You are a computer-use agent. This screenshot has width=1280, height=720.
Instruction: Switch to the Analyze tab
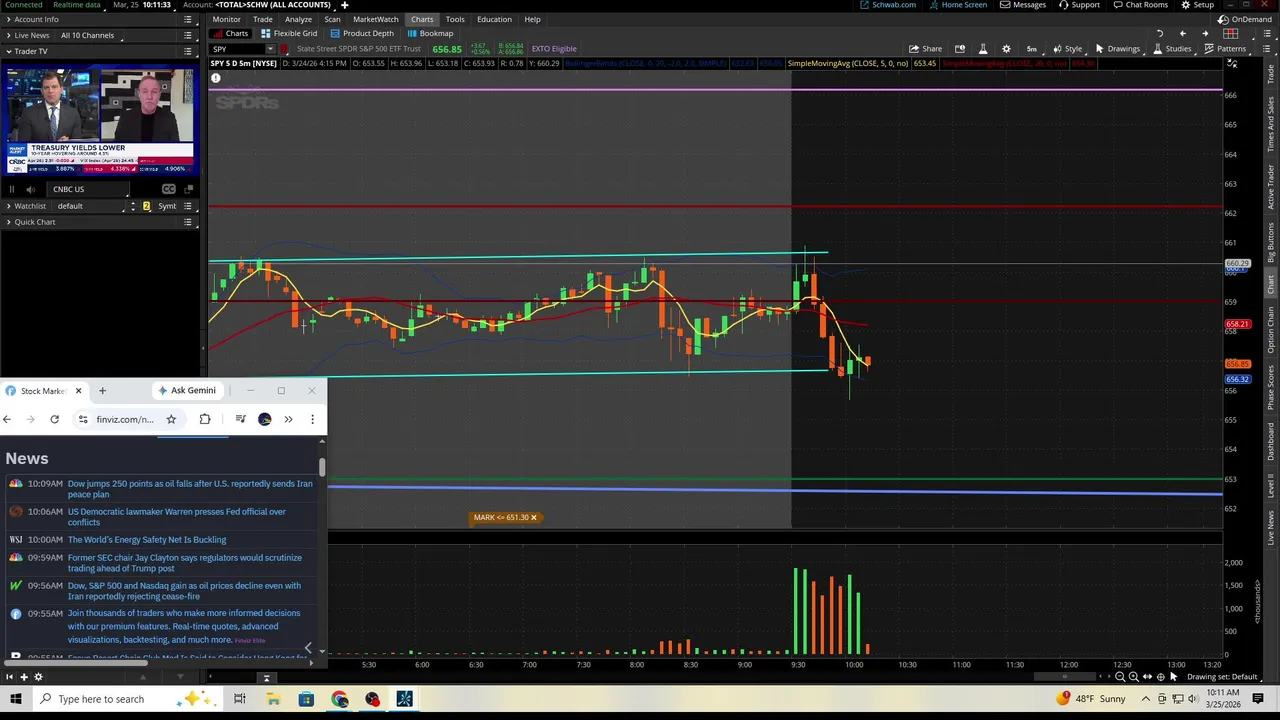[x=298, y=19]
